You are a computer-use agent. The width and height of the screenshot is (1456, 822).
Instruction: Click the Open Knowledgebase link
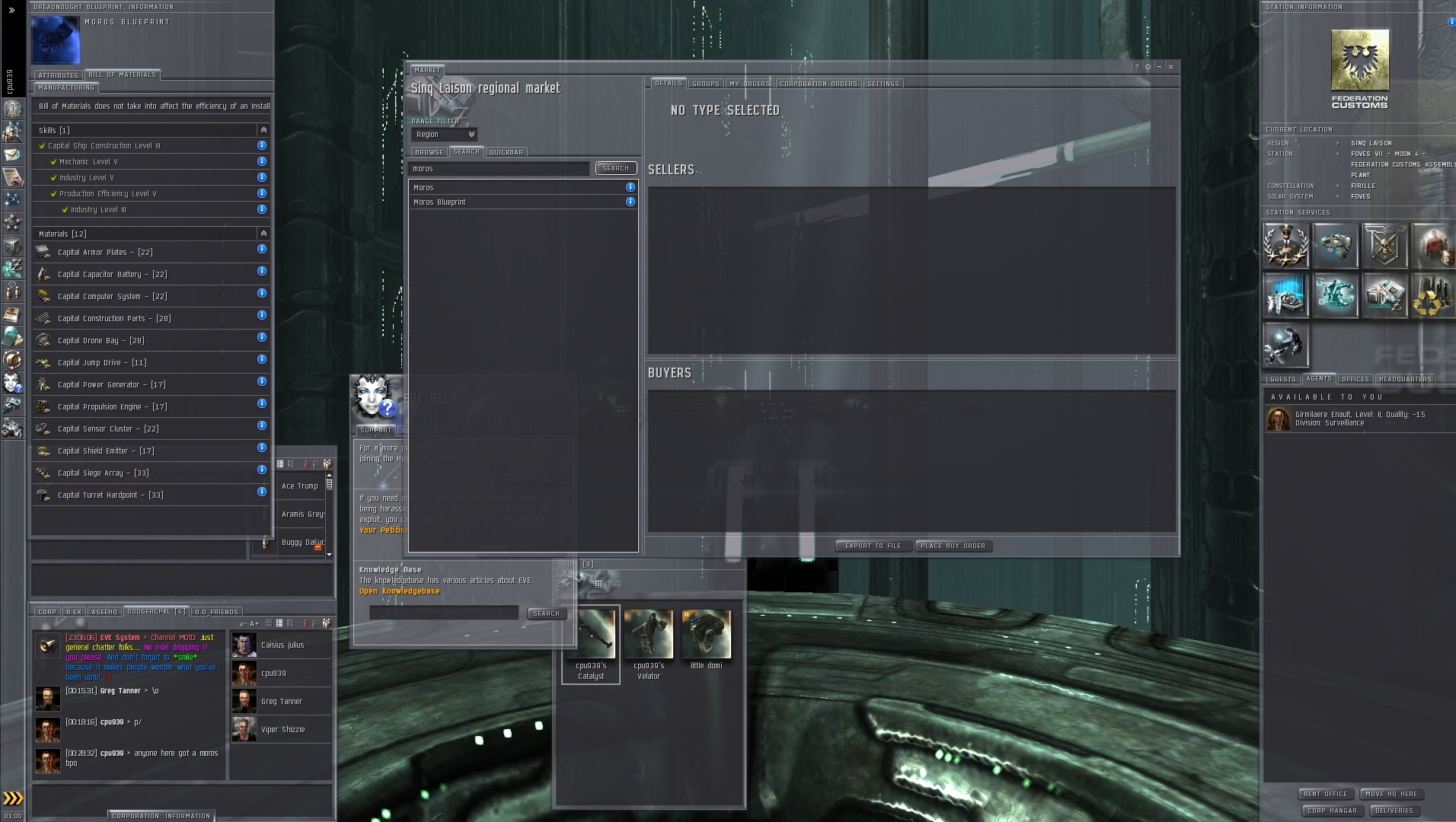point(400,591)
